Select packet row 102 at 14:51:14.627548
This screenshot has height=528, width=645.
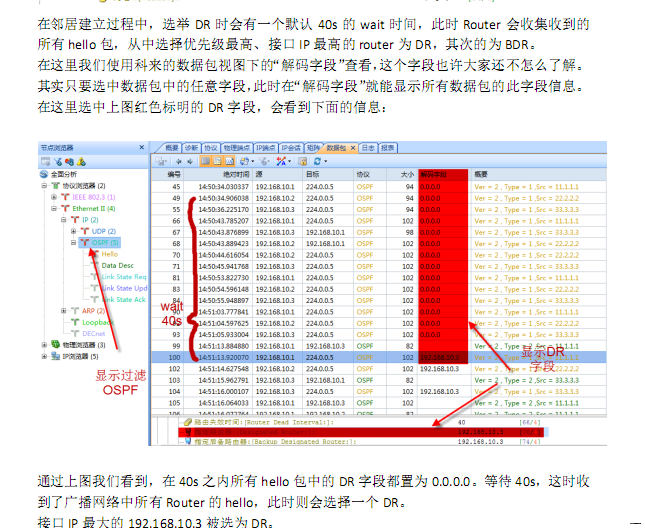coord(378,369)
